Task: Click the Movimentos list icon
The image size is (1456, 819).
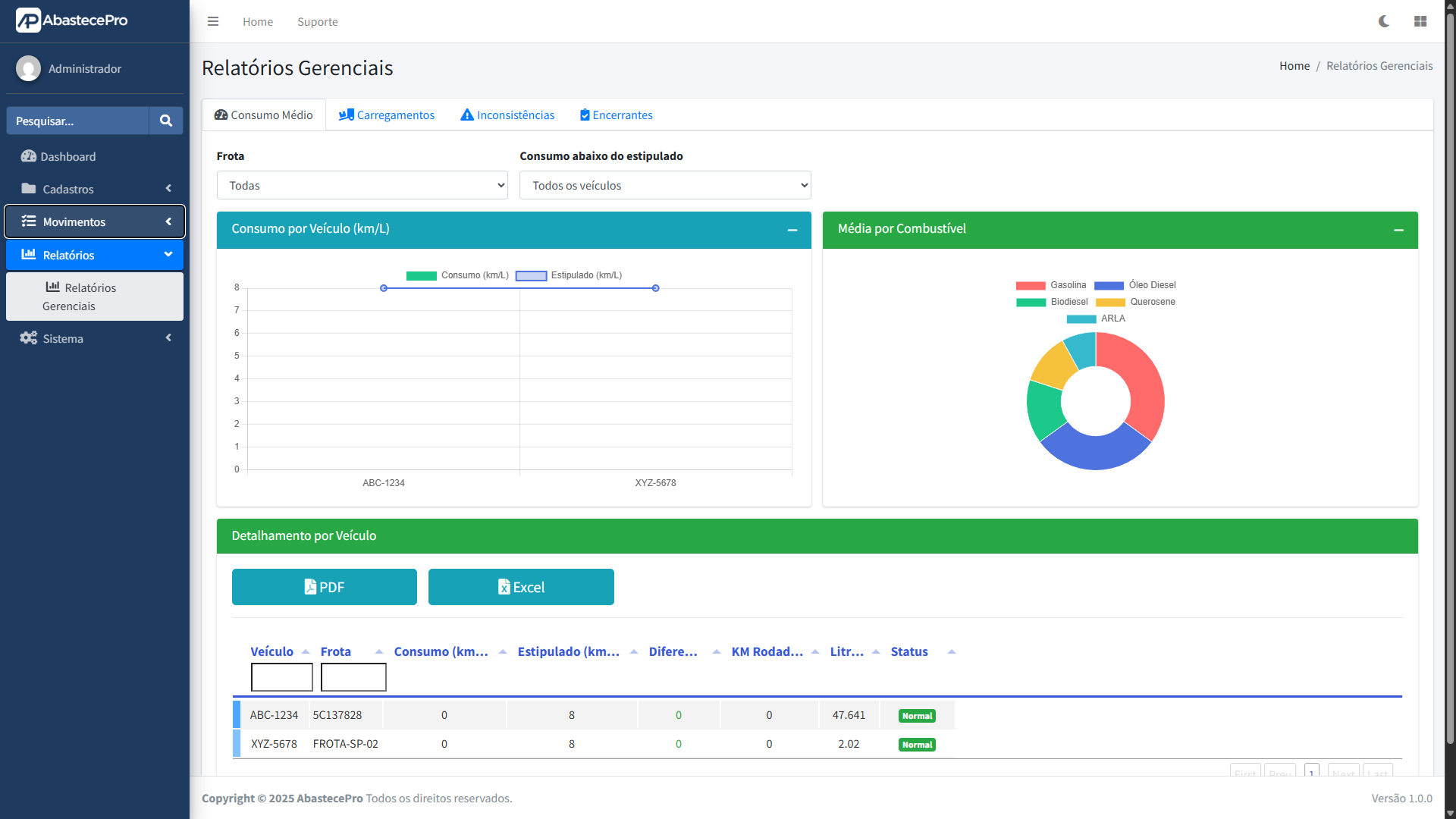Action: pyautogui.click(x=29, y=221)
